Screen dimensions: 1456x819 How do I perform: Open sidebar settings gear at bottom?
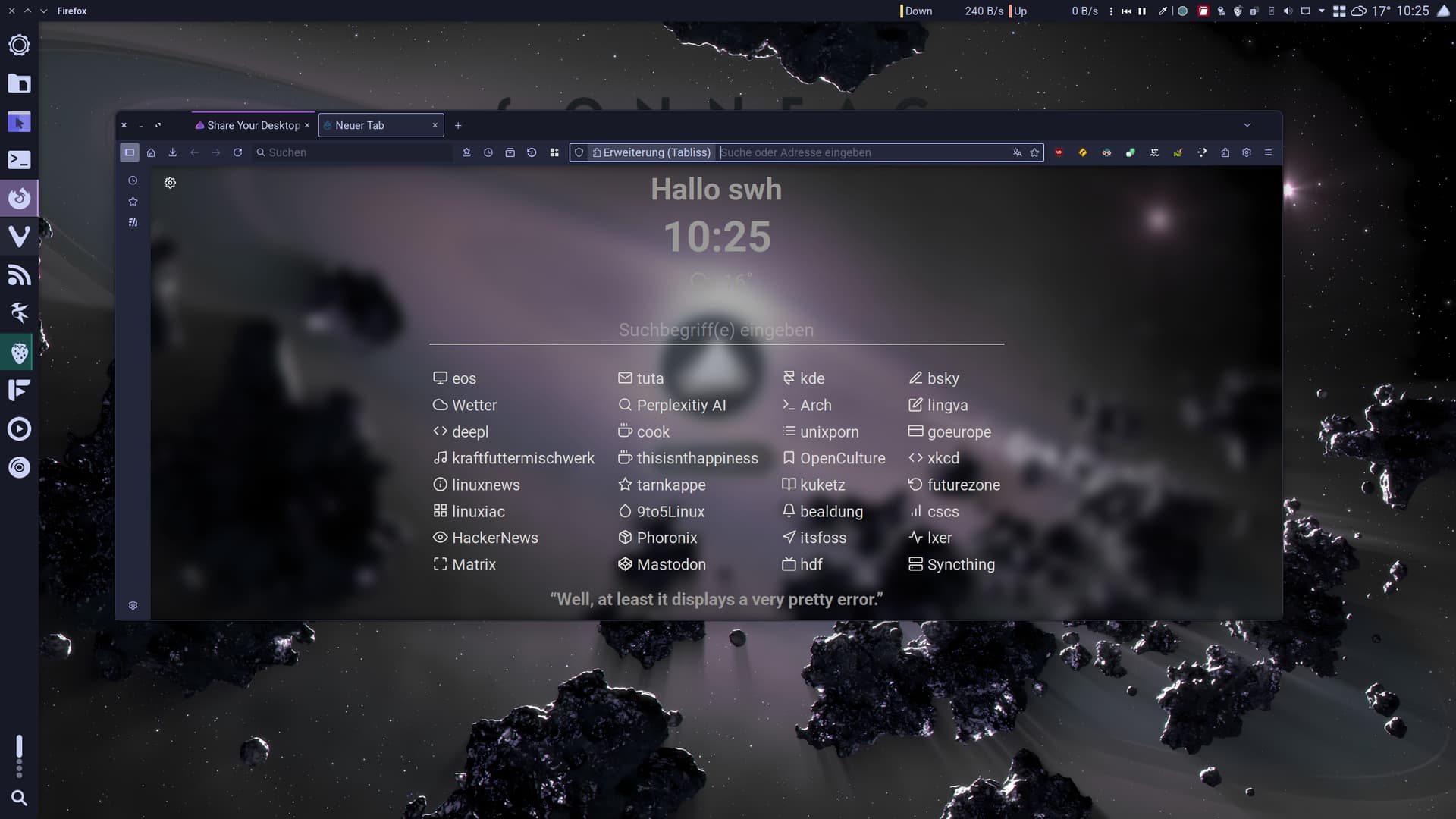click(x=133, y=605)
